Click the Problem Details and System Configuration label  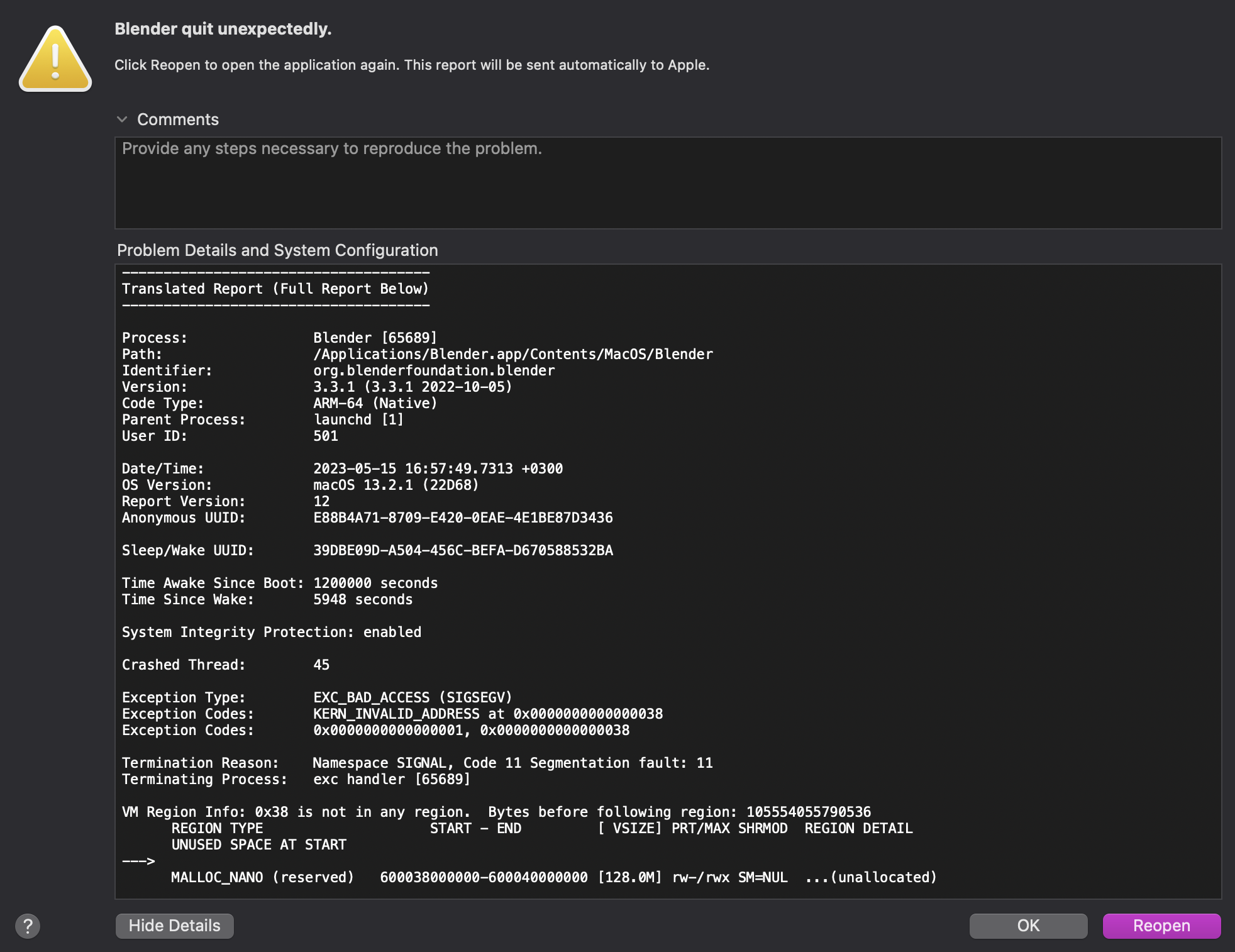click(x=277, y=250)
